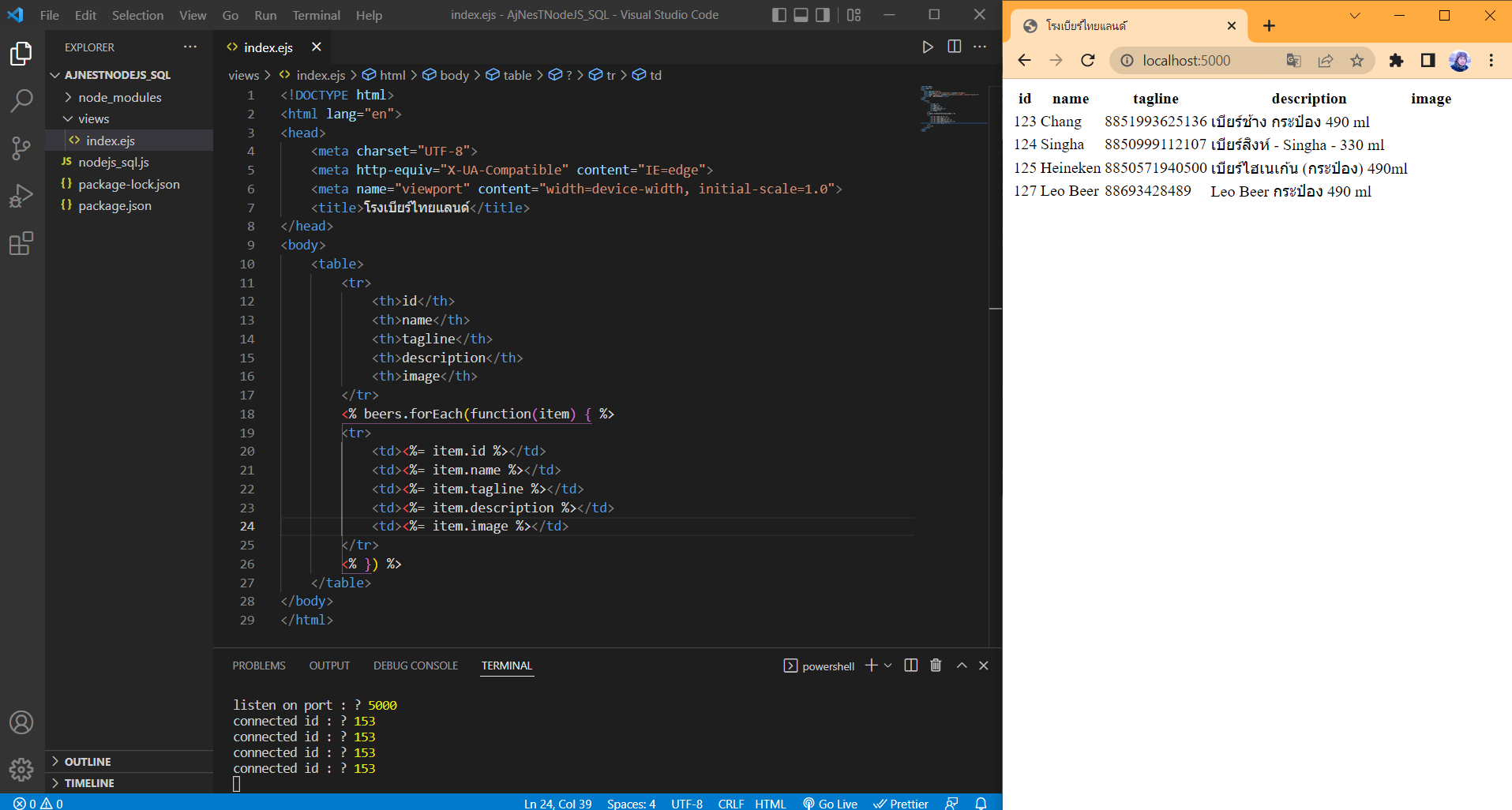Open the new terminal launch profile dropdown
Viewport: 1512px width, 810px height.
(x=888, y=666)
